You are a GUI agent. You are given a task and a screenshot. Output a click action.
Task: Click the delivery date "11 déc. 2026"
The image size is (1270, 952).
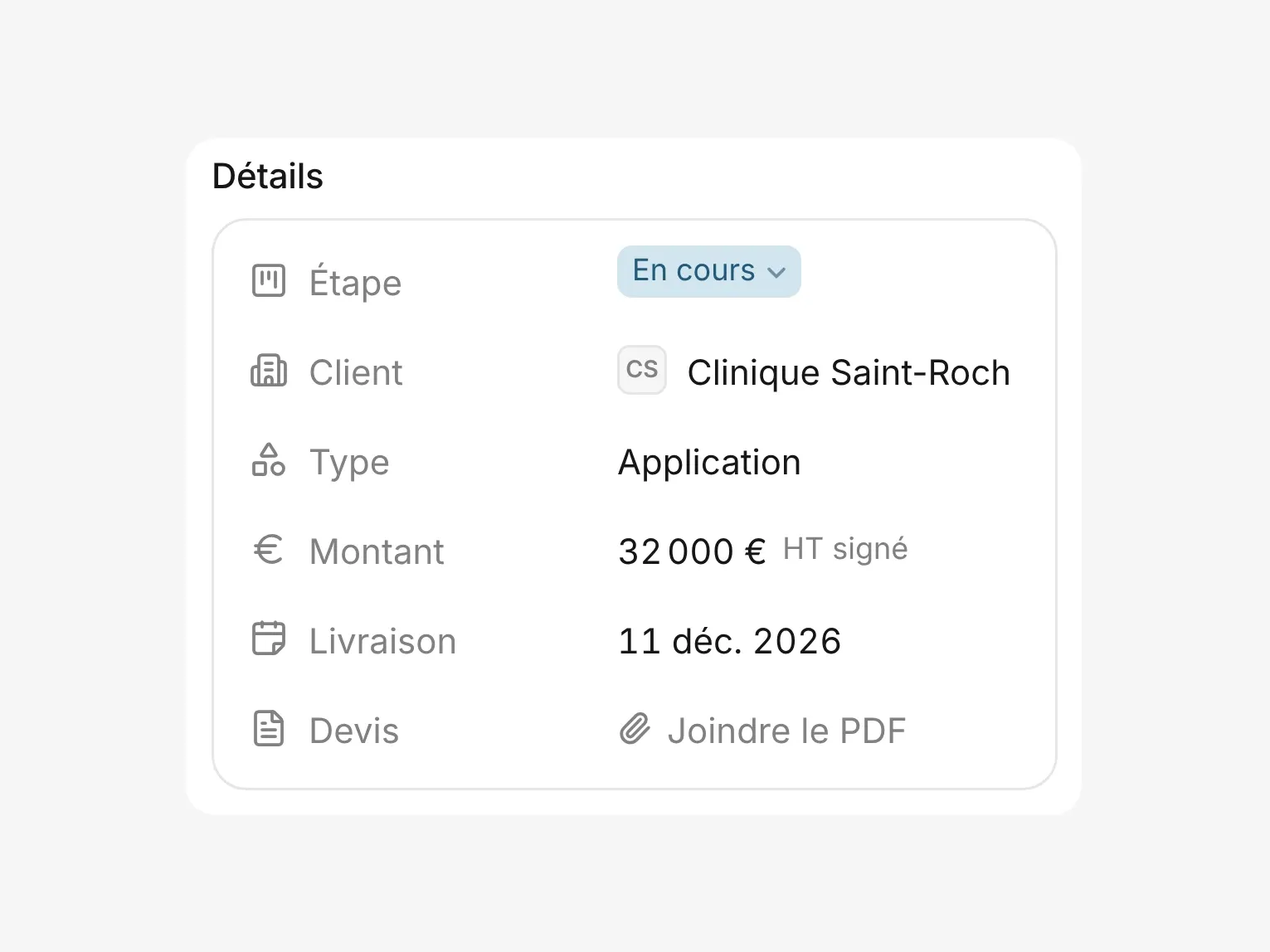pos(730,641)
